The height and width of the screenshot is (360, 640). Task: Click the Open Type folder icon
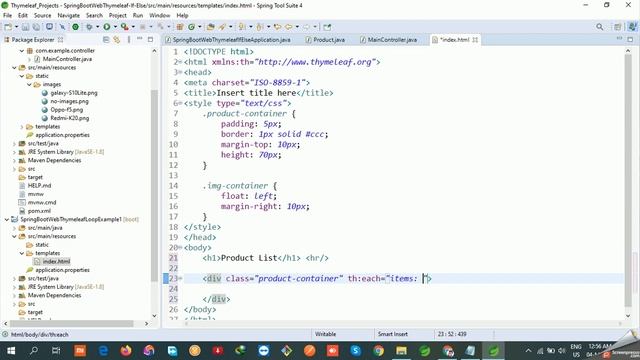[x=211, y=27]
